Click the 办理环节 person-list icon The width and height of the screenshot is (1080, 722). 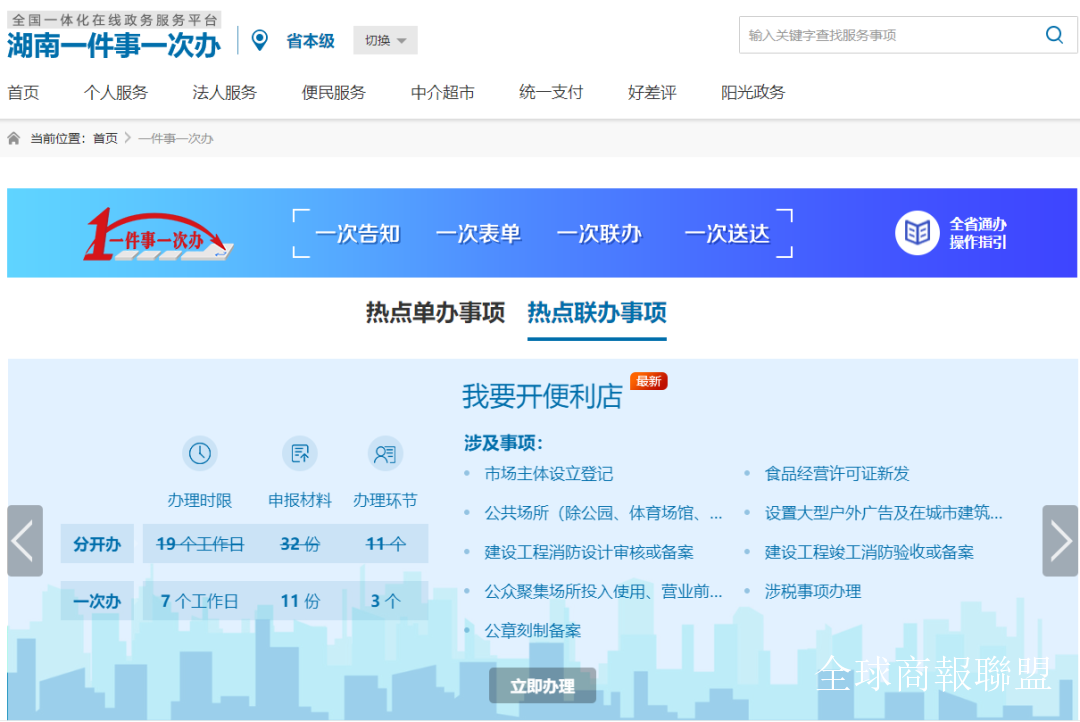click(x=385, y=454)
